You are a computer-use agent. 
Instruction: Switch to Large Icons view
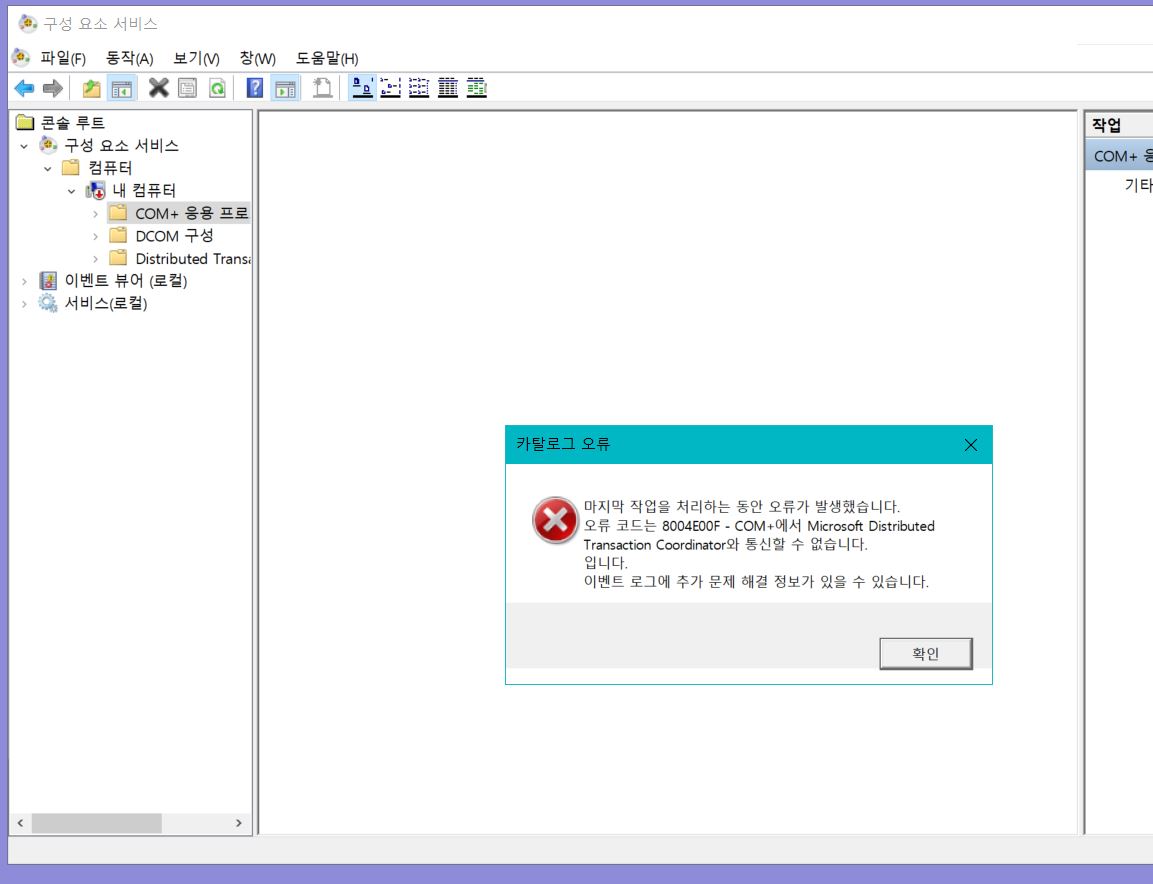click(x=363, y=88)
